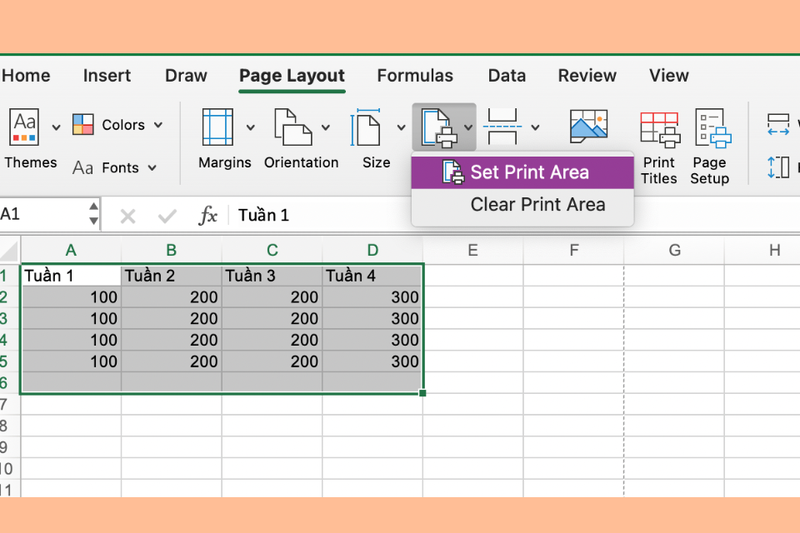Toggle the Print Area dropdown chevron
This screenshot has height=533, width=800.
(x=468, y=128)
